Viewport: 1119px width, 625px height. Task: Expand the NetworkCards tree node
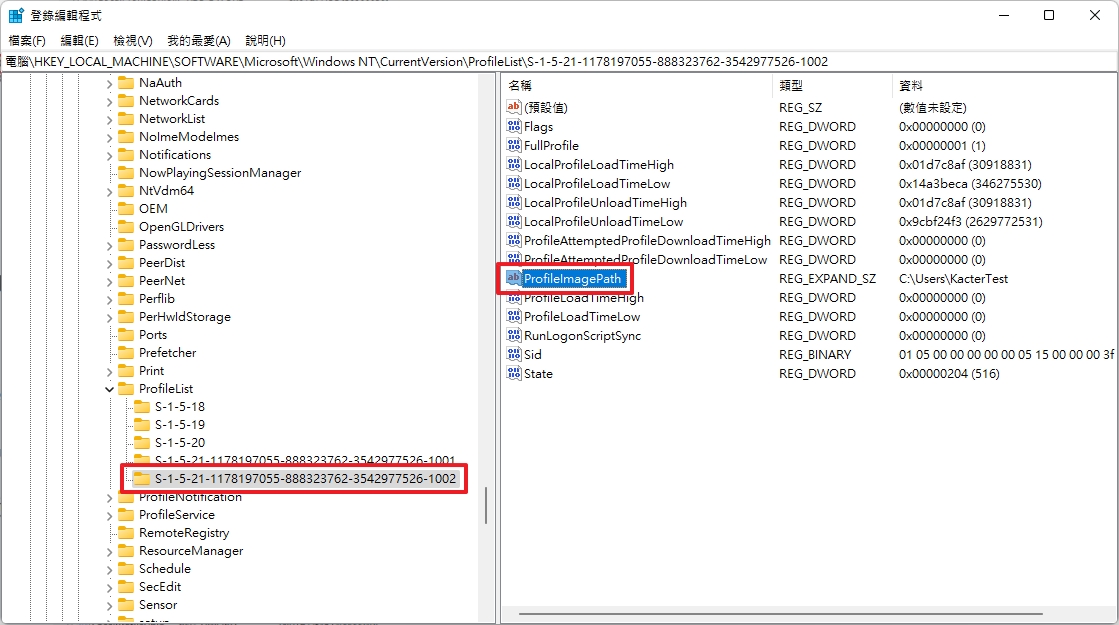(110, 101)
